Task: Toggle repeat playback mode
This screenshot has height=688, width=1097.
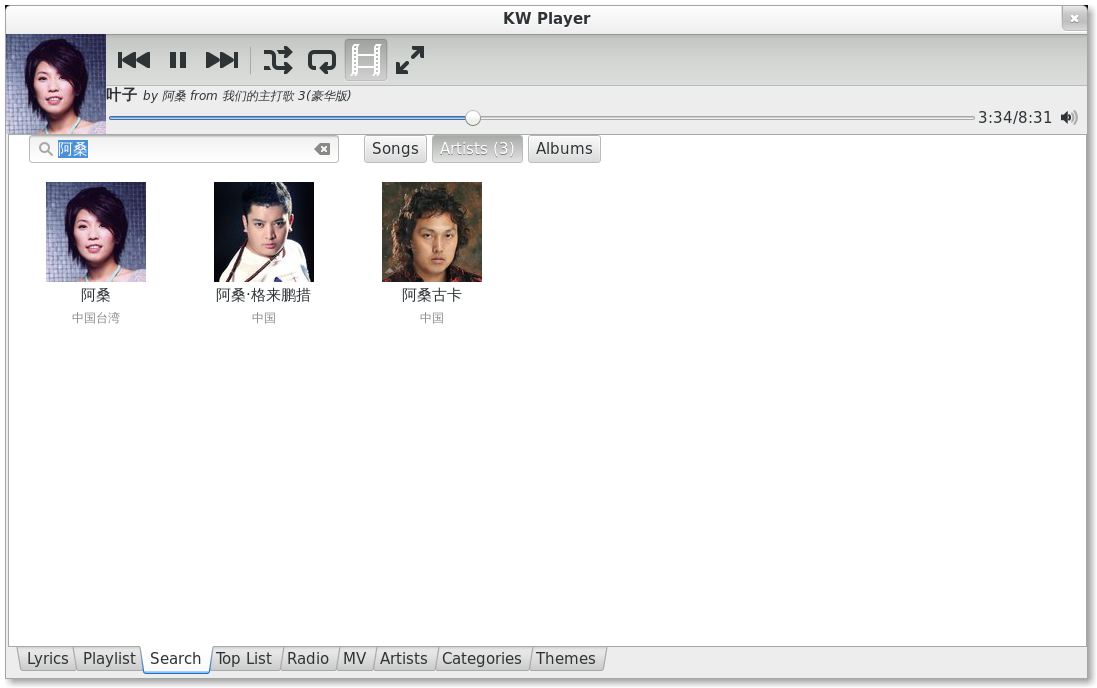Action: (x=322, y=60)
